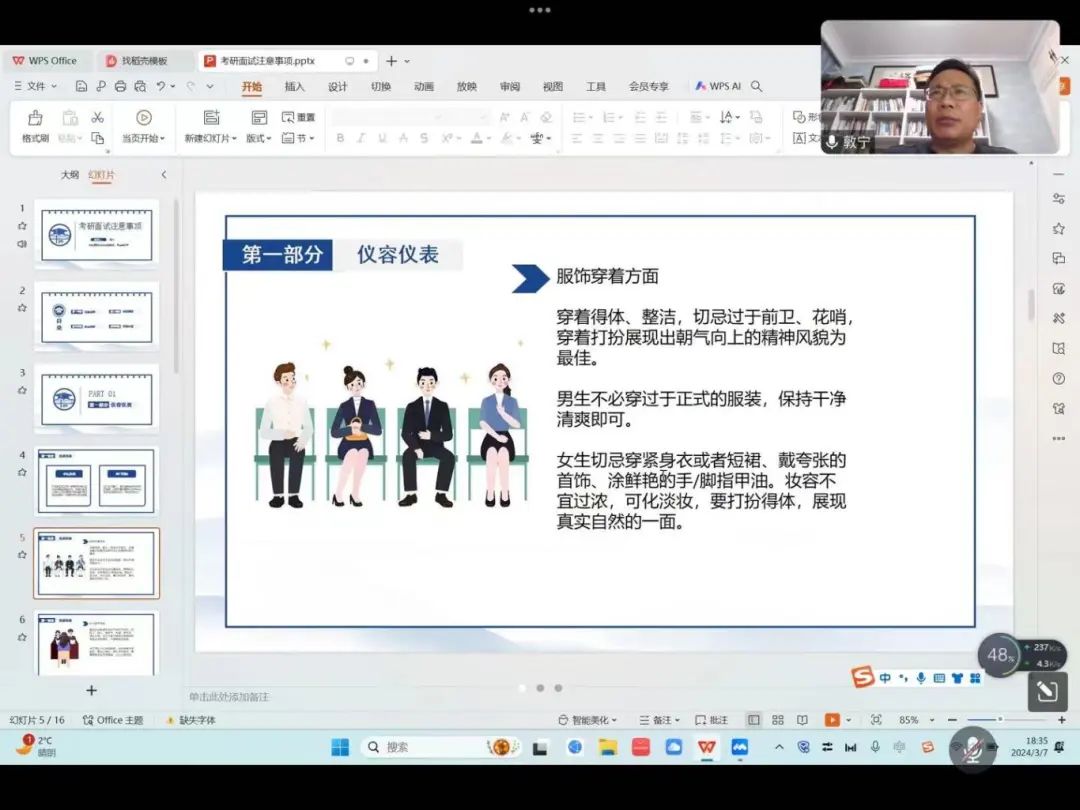Open the 智能美化 dropdown in status bar
Screen dimensions: 1080x810
588,720
